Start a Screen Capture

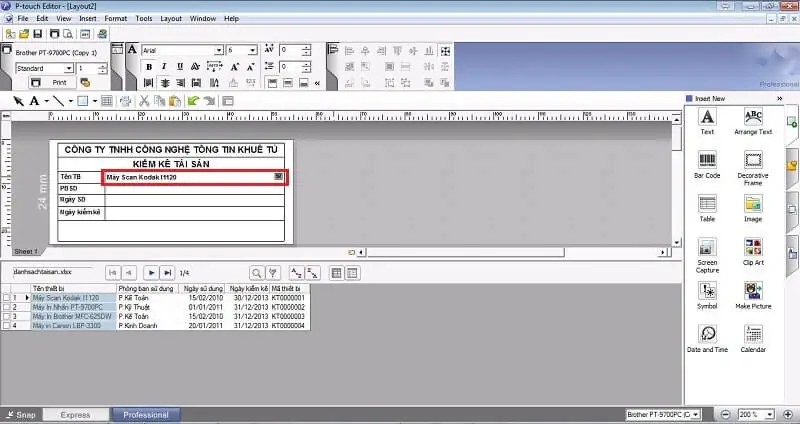(x=707, y=255)
